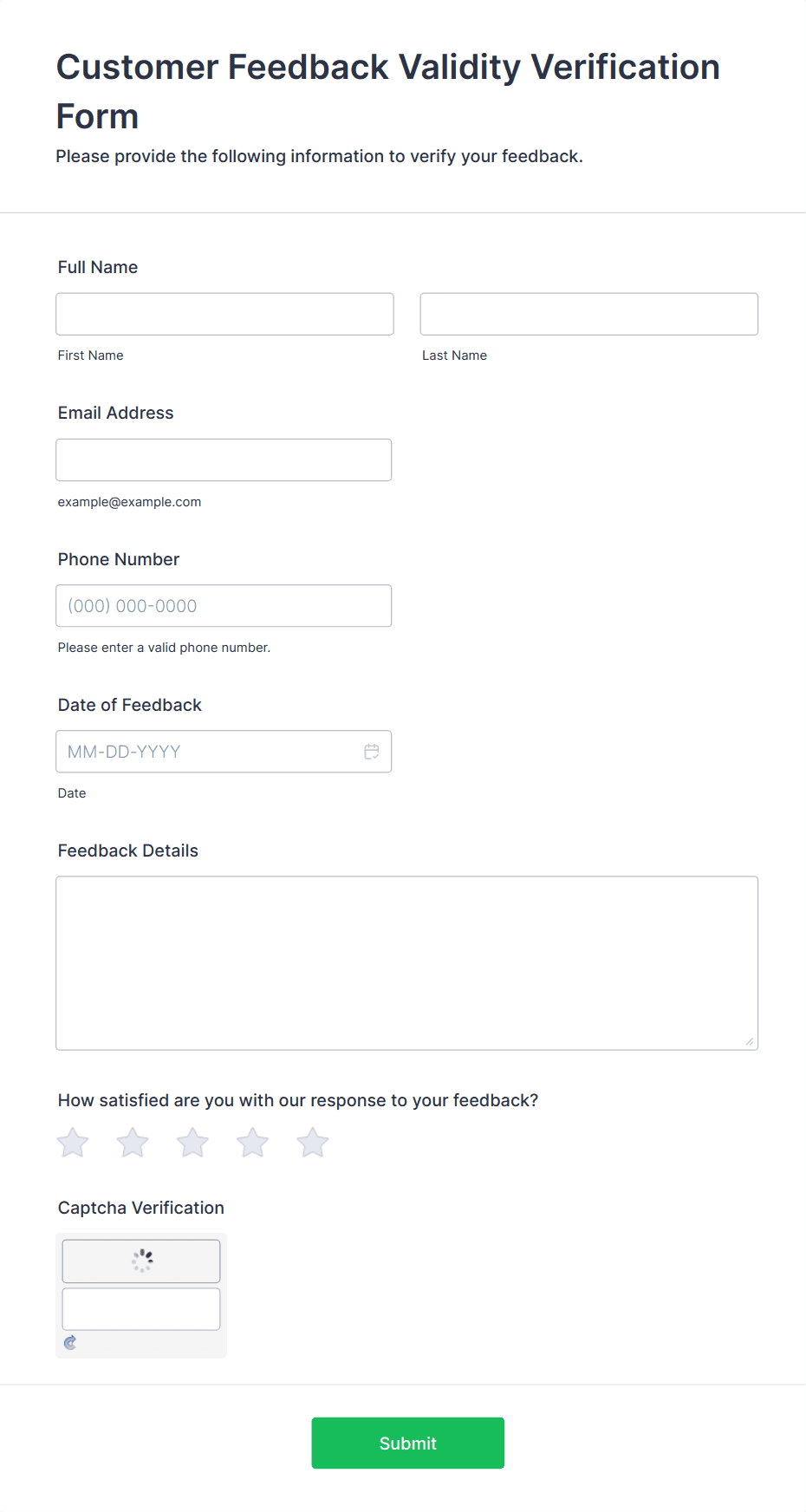Focus the First Name field

[224, 314]
